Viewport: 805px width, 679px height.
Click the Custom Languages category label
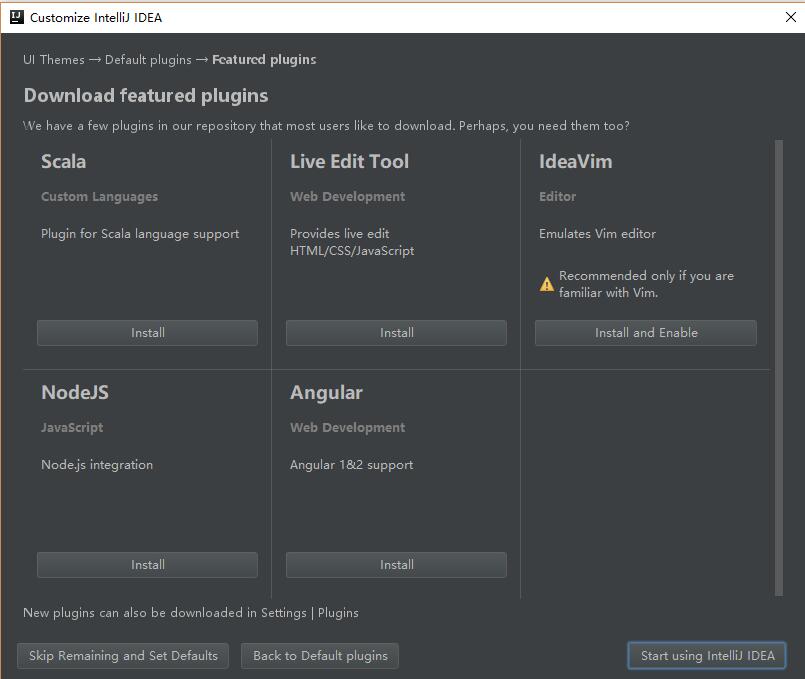[x=100, y=197]
